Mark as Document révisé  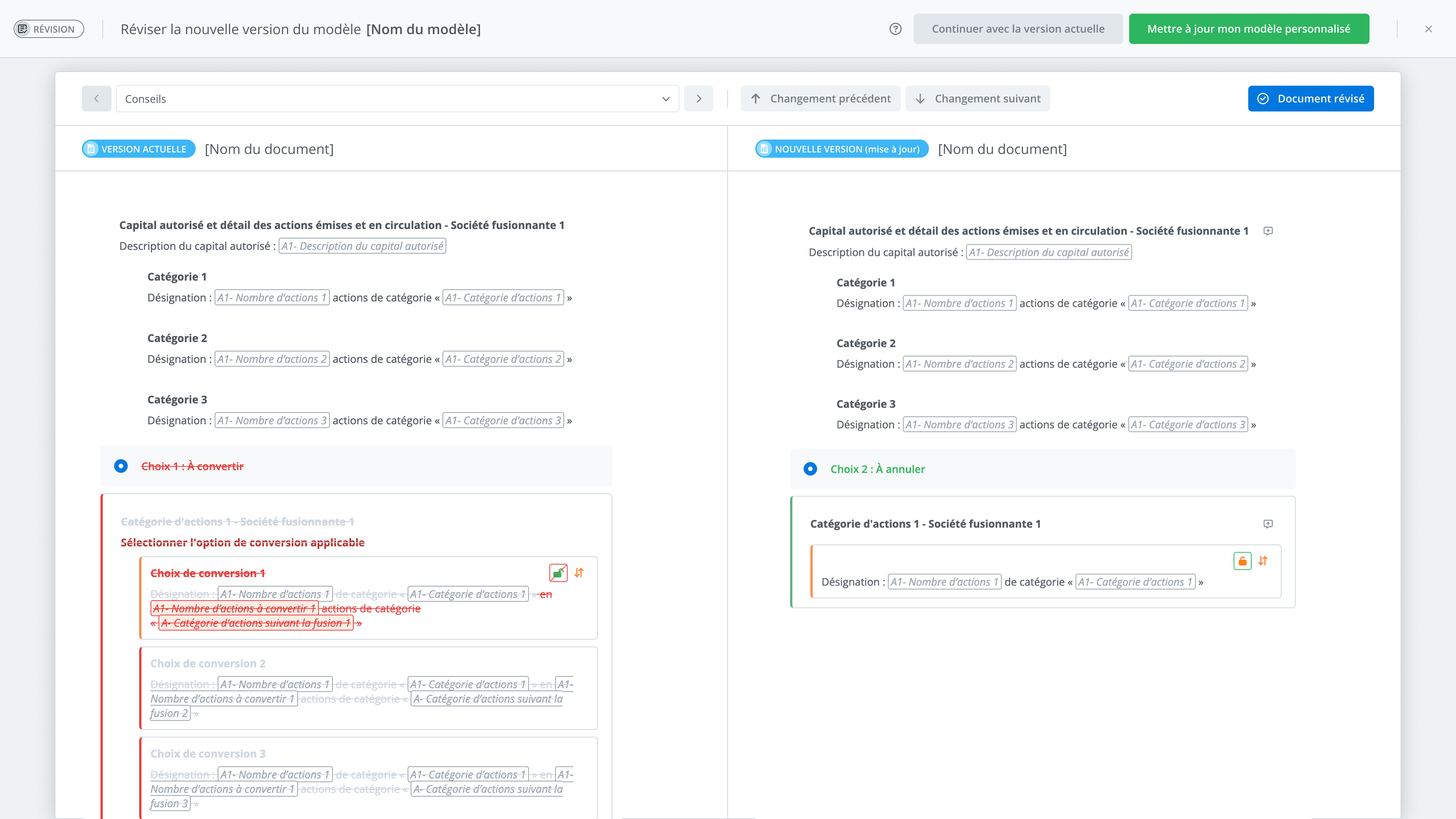tap(1310, 99)
